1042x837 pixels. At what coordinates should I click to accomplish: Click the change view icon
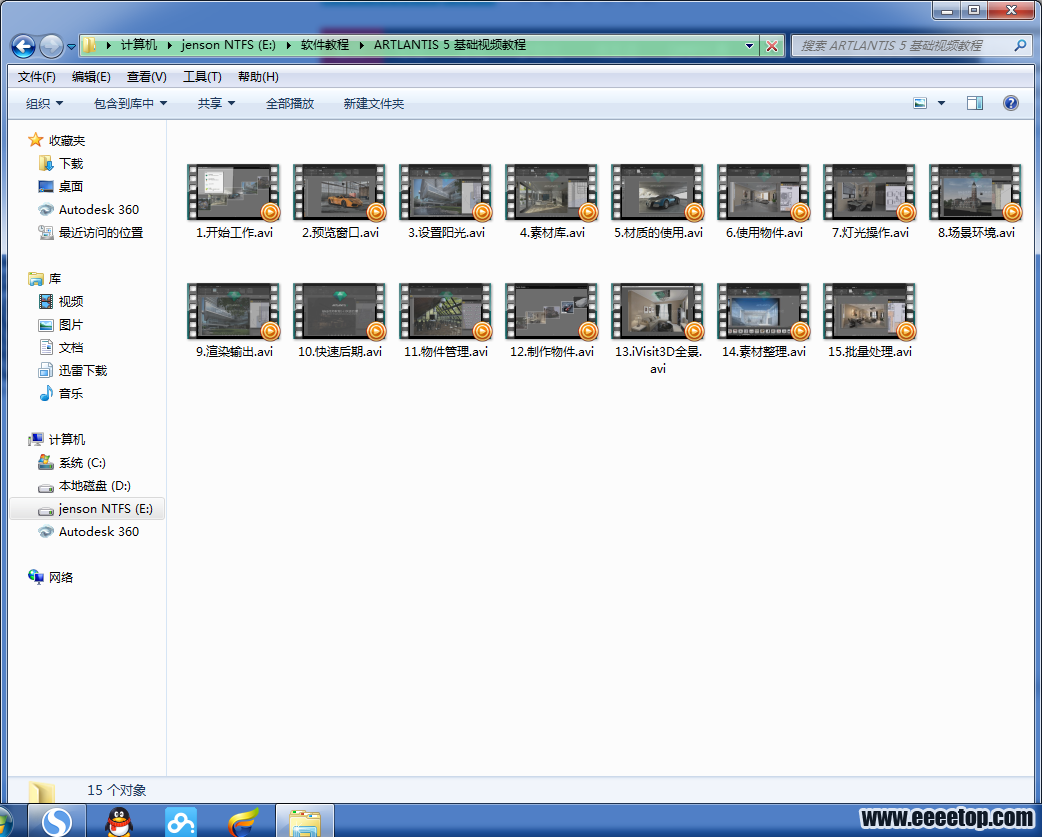point(920,103)
